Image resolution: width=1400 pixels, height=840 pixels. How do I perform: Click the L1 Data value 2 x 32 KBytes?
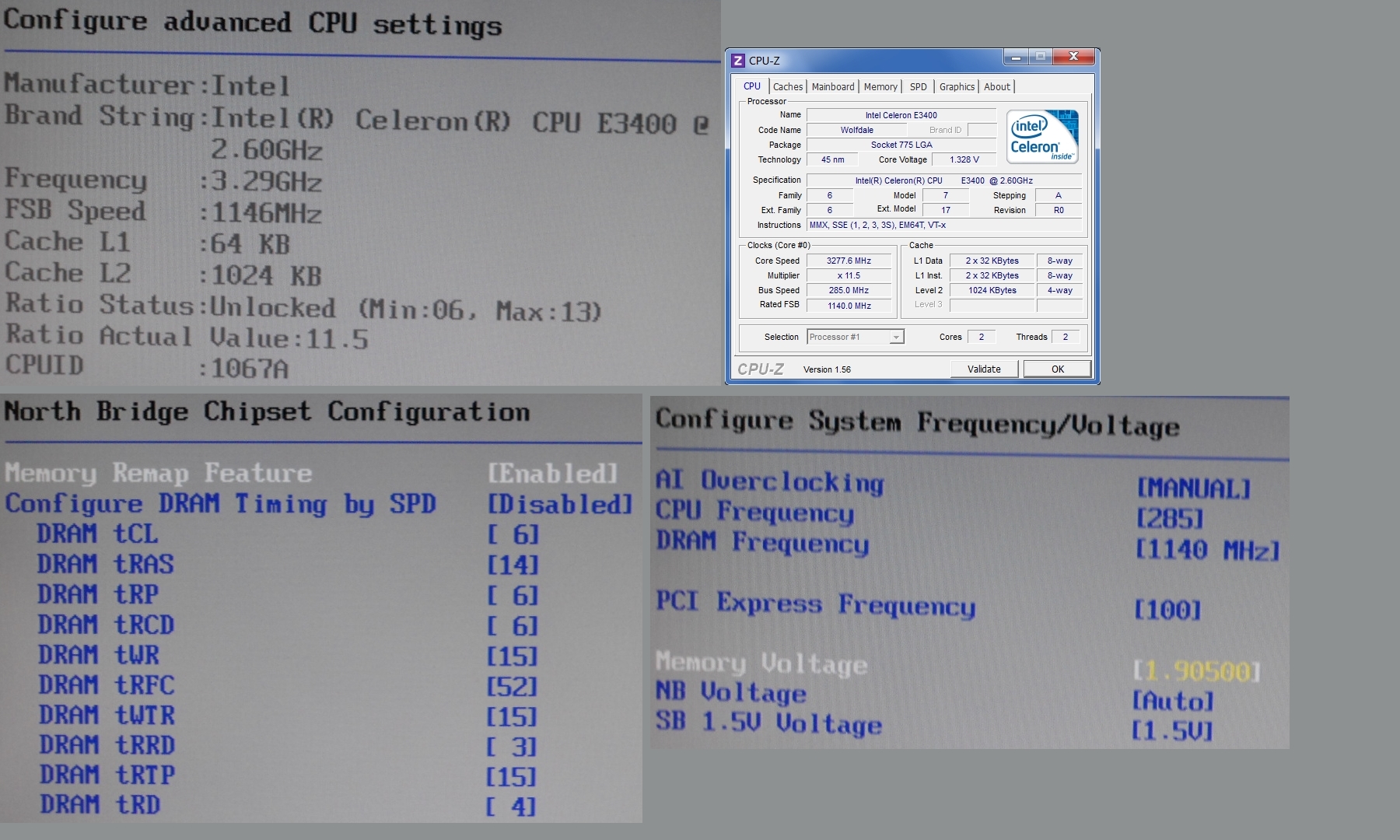tap(992, 261)
